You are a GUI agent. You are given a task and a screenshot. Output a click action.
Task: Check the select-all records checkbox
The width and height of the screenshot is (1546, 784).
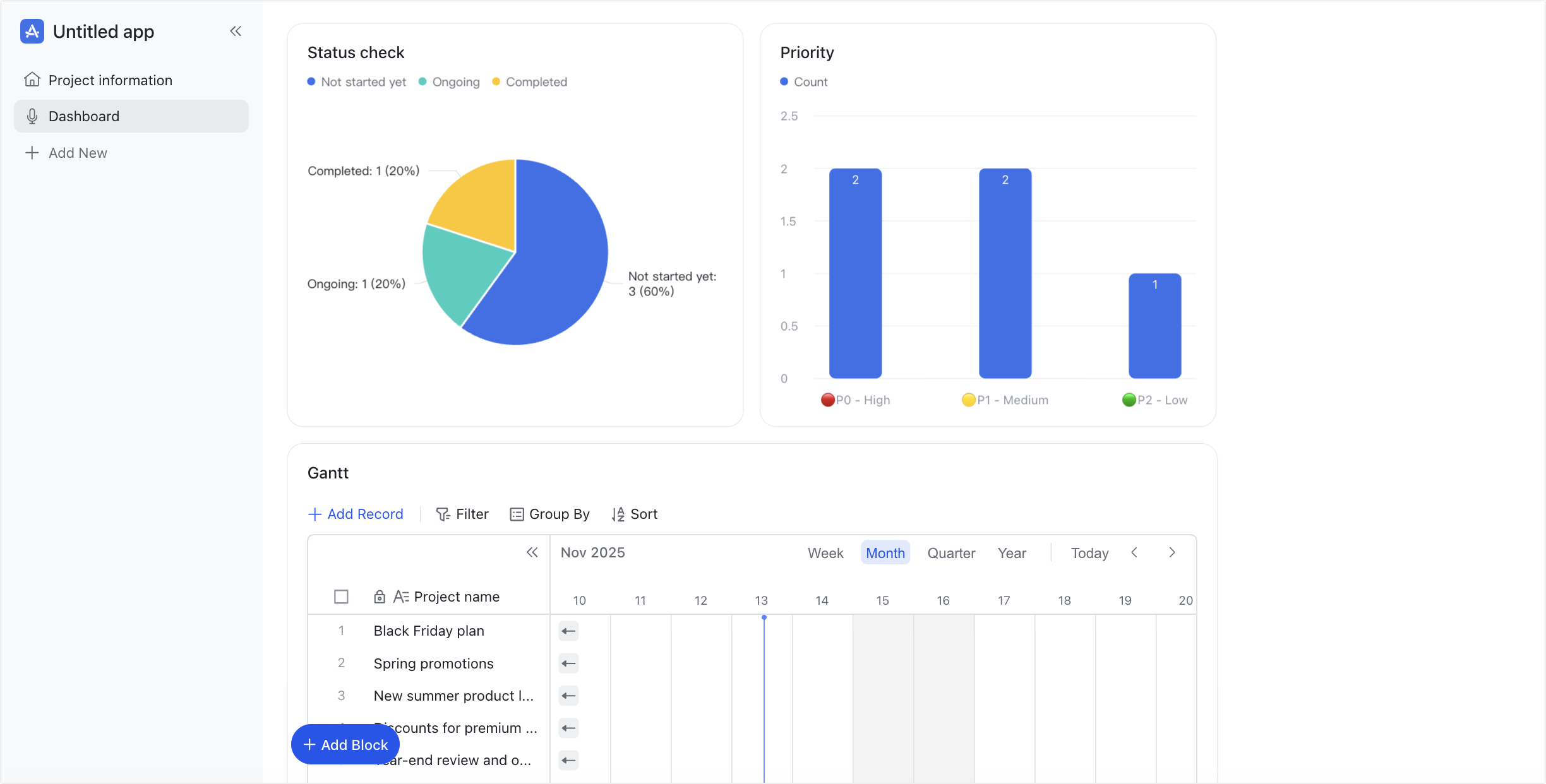coord(341,597)
